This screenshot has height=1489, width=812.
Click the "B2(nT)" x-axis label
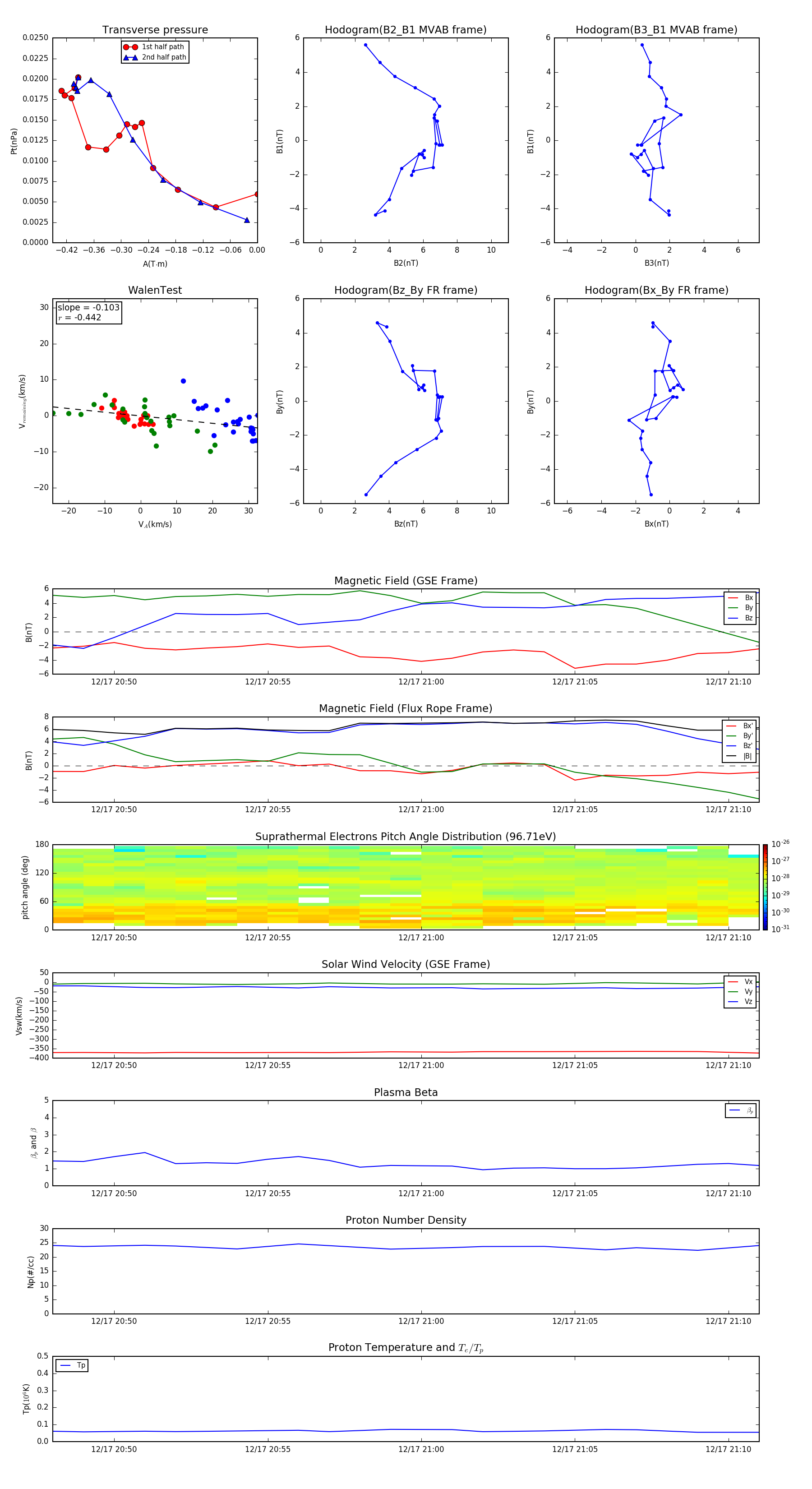click(406, 263)
